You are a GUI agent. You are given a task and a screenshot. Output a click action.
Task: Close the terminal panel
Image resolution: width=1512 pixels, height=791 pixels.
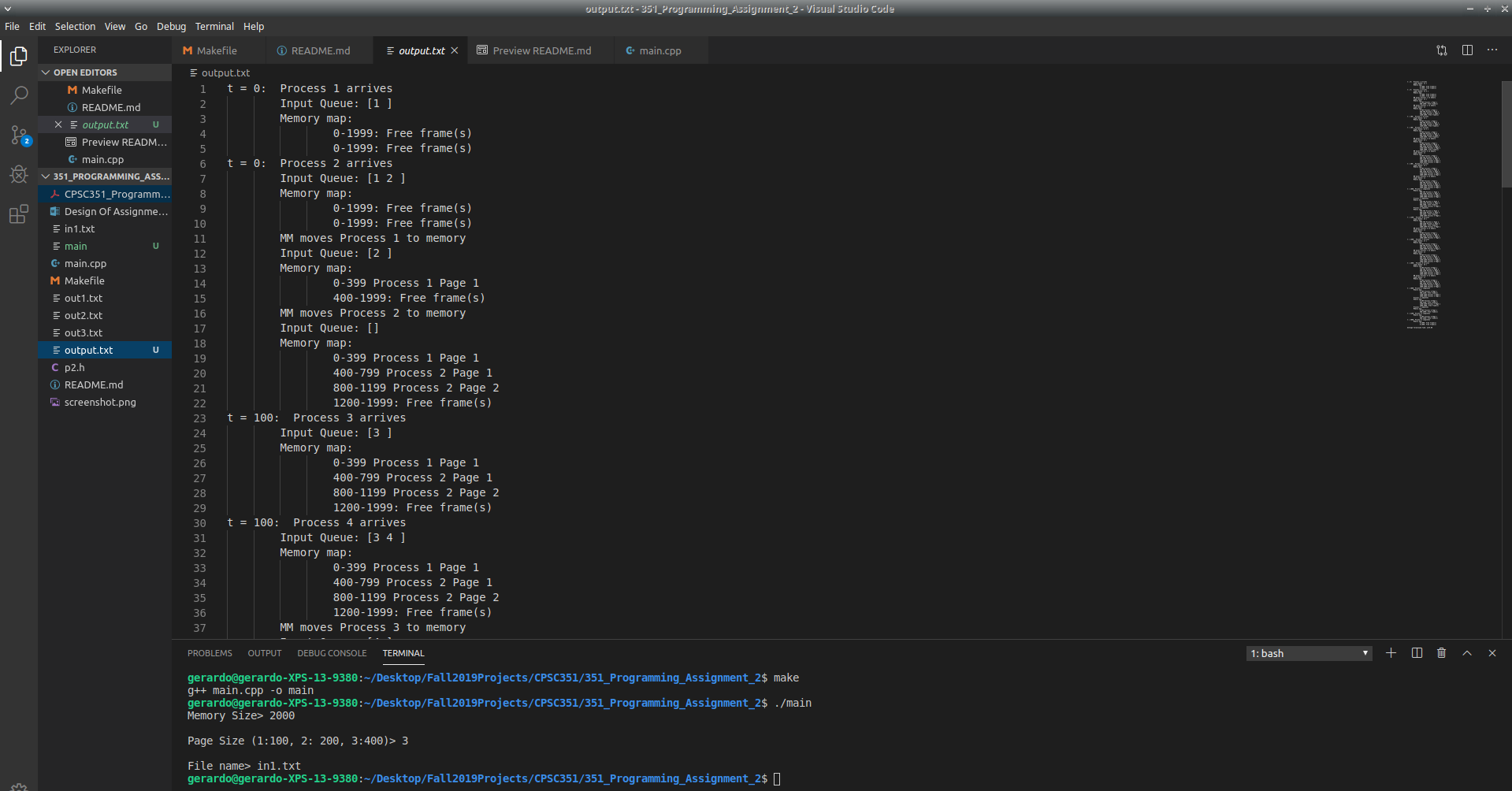[x=1492, y=653]
